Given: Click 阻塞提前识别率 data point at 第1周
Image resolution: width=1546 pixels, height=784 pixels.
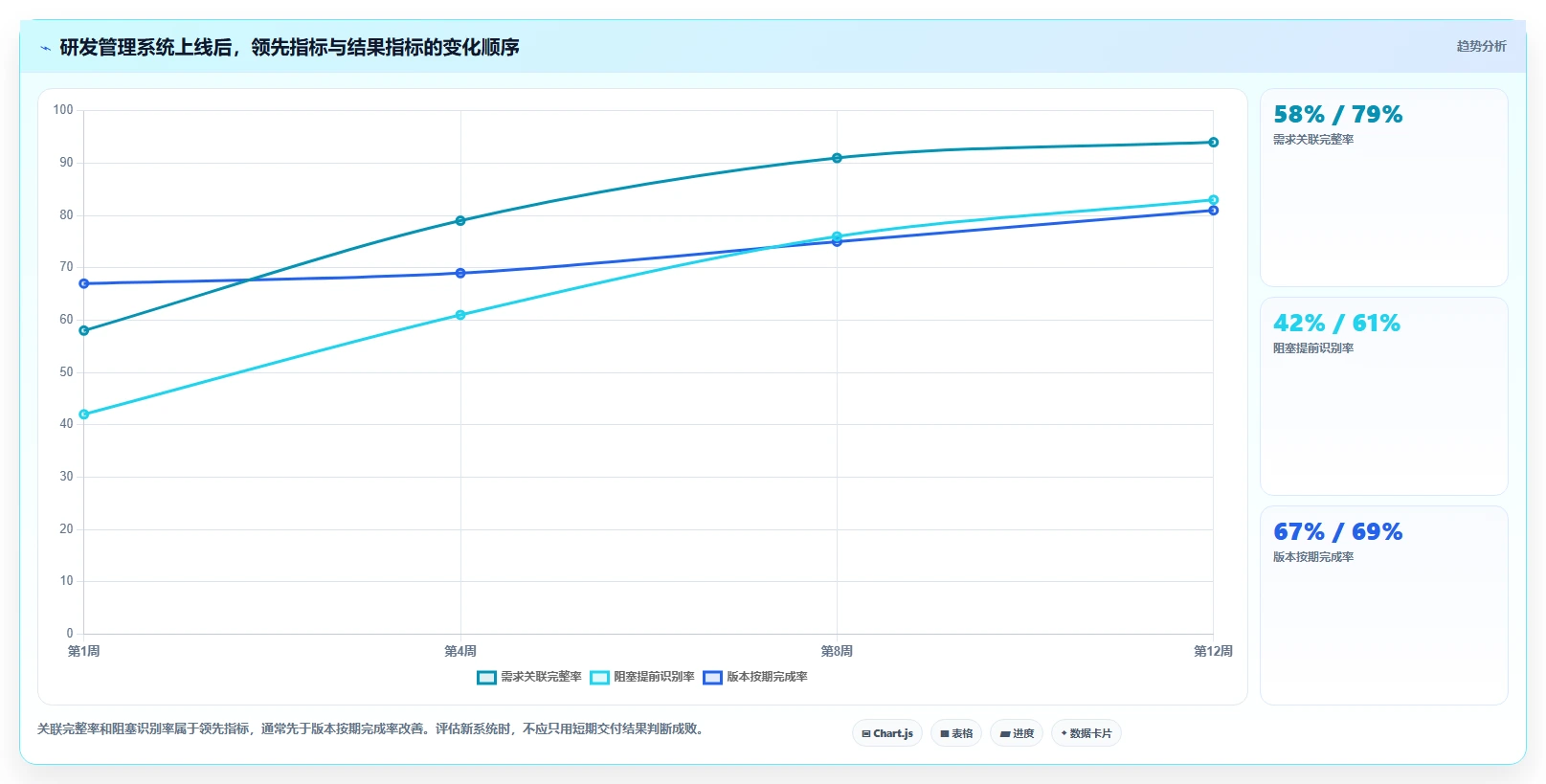Looking at the screenshot, I should coord(84,414).
